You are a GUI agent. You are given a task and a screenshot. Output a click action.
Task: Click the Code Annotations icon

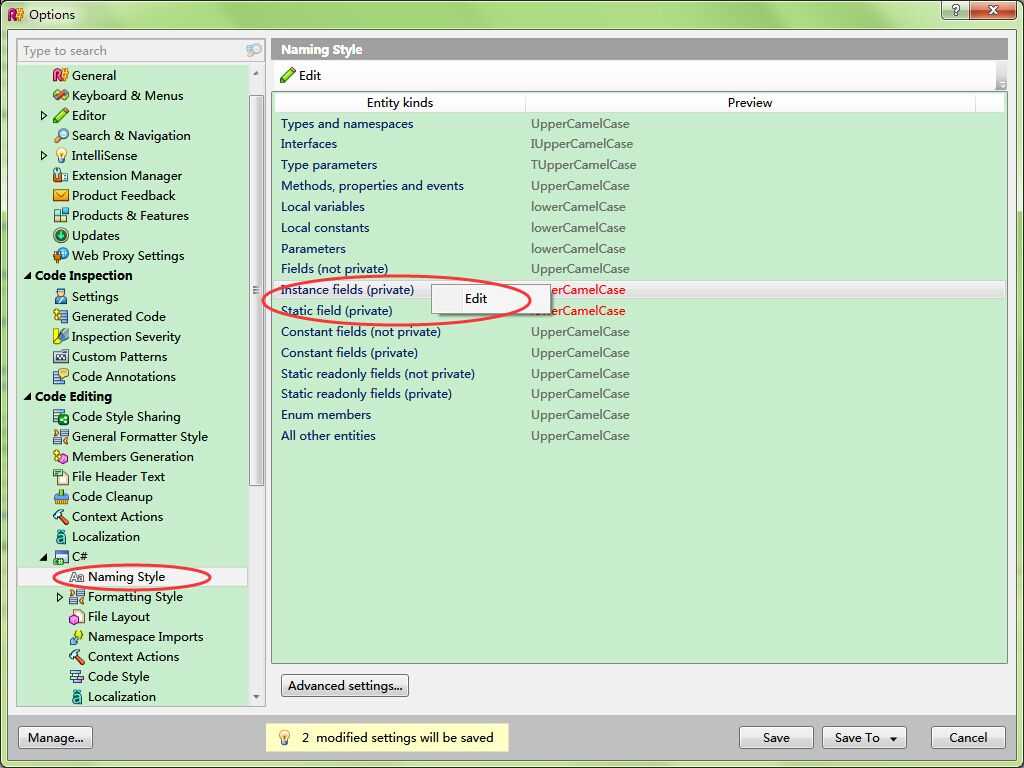(x=61, y=376)
